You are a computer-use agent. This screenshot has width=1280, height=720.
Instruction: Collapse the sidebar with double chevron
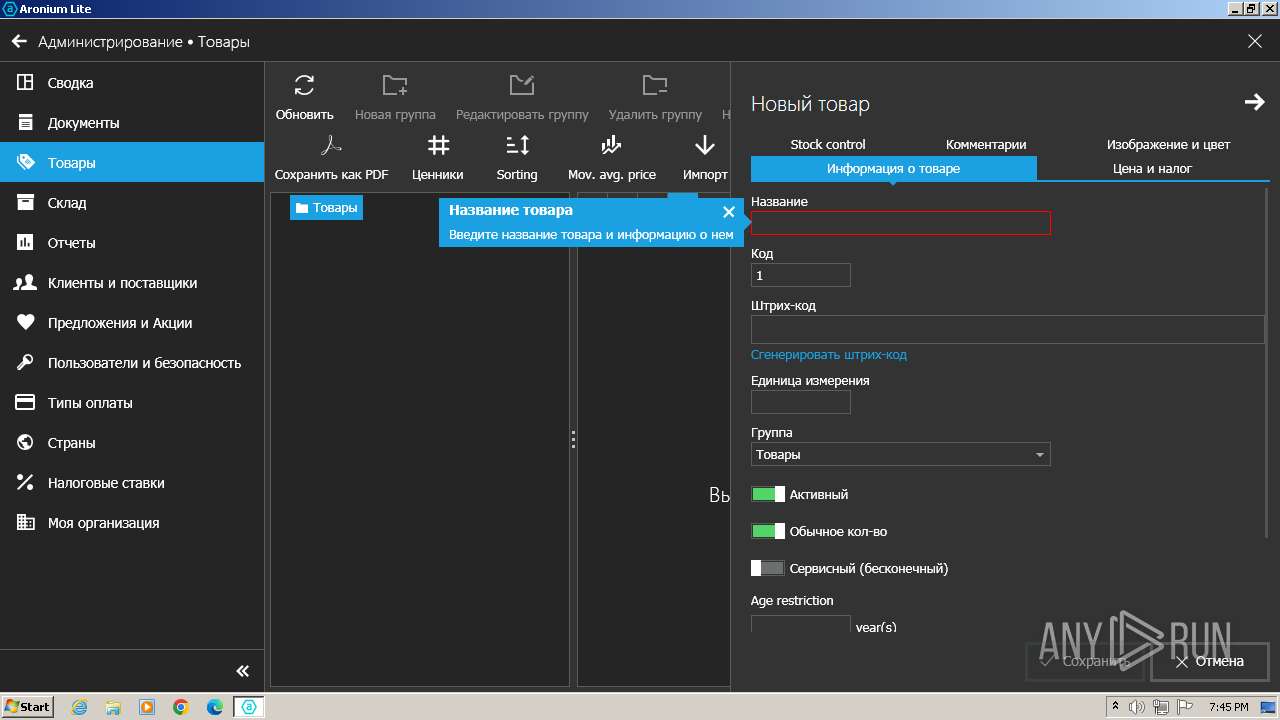[x=242, y=671]
